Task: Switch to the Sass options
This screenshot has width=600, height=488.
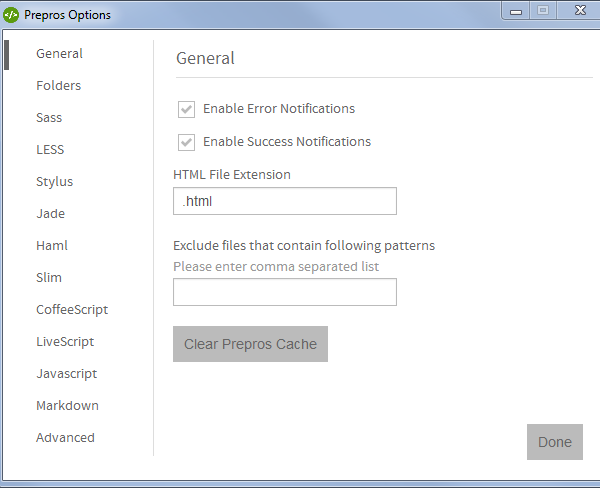Action: (x=49, y=118)
